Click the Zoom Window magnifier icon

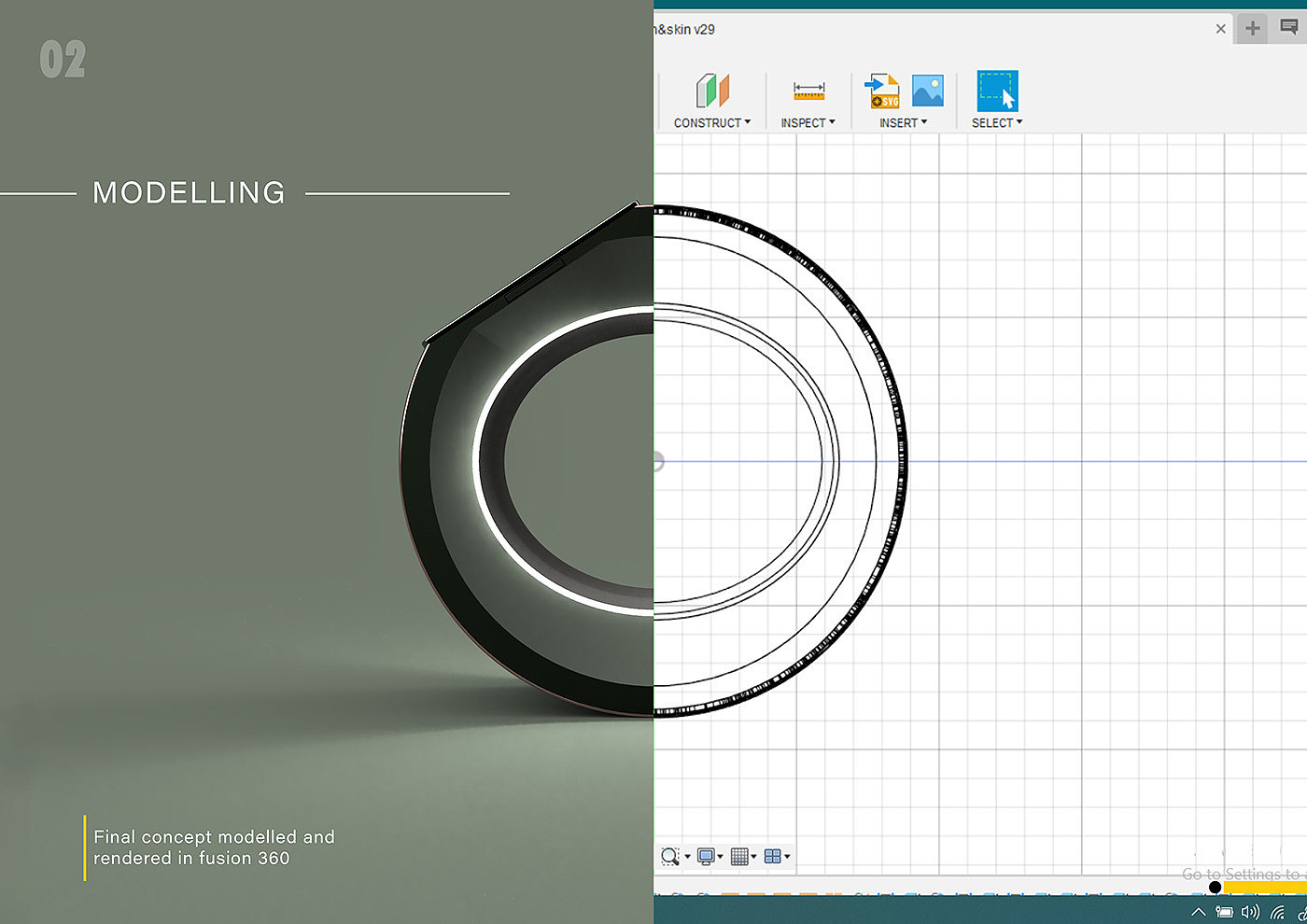coord(669,857)
